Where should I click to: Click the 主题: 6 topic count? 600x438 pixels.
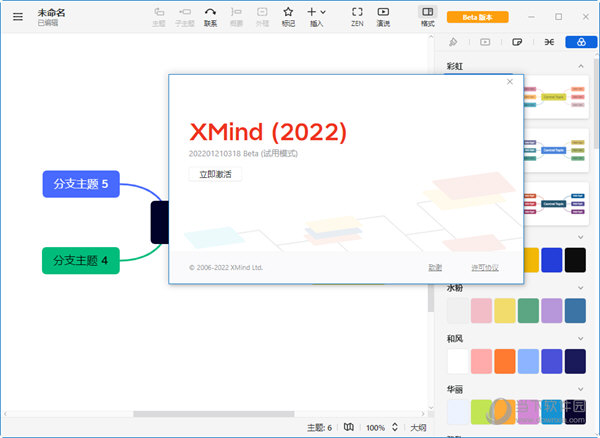[319, 428]
